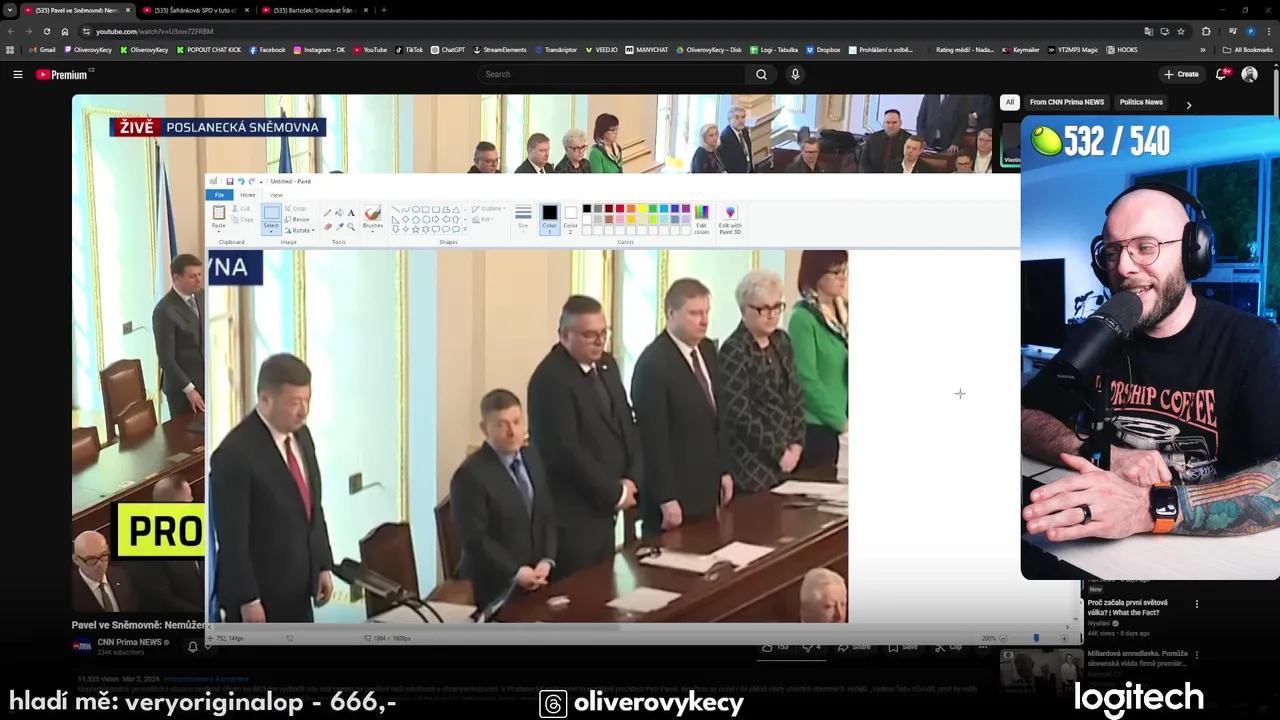Image resolution: width=1280 pixels, height=720 pixels.
Task: Pick the red palette color
Action: (x=620, y=208)
